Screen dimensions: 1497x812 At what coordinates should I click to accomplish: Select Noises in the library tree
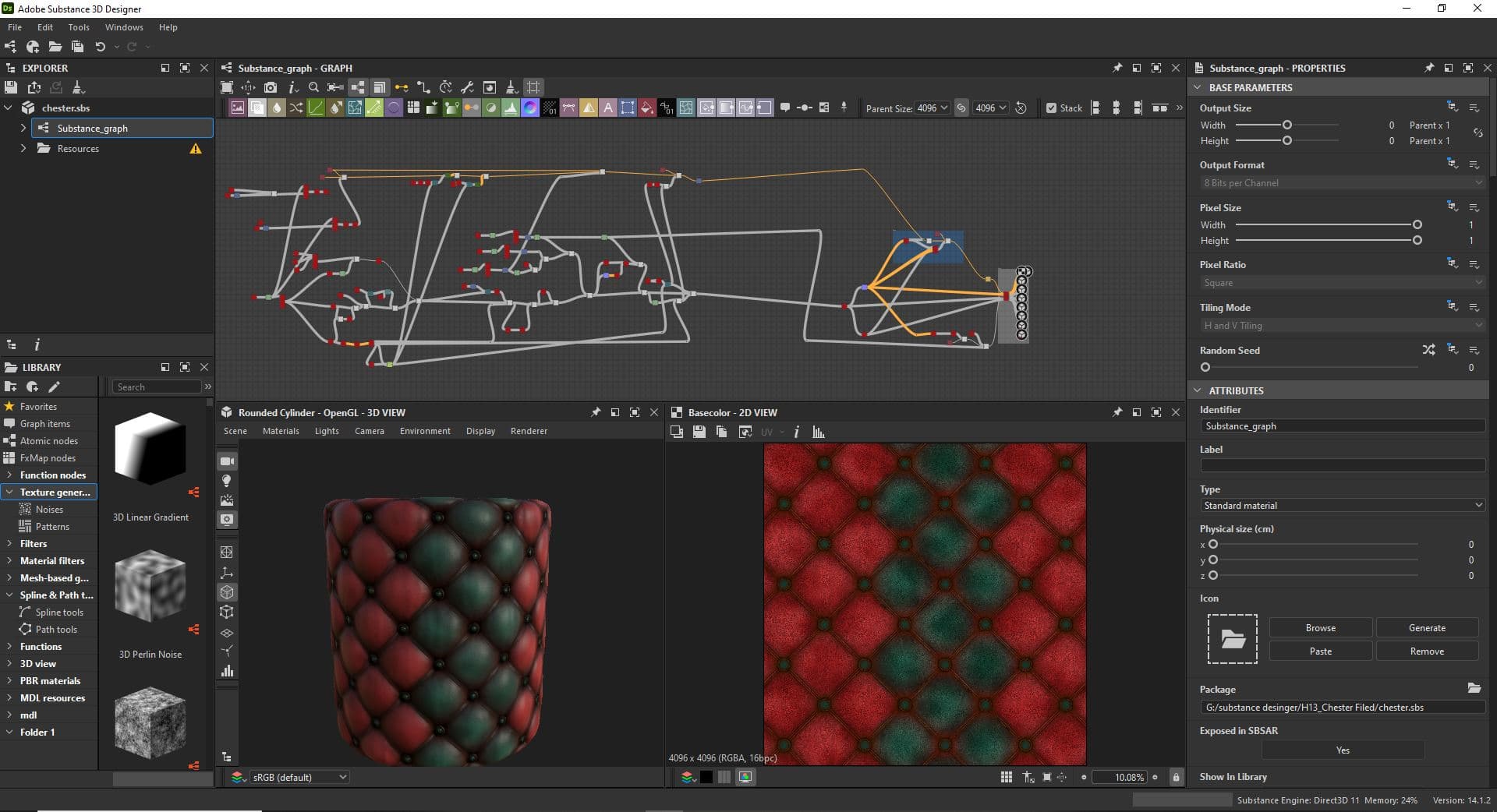point(49,509)
